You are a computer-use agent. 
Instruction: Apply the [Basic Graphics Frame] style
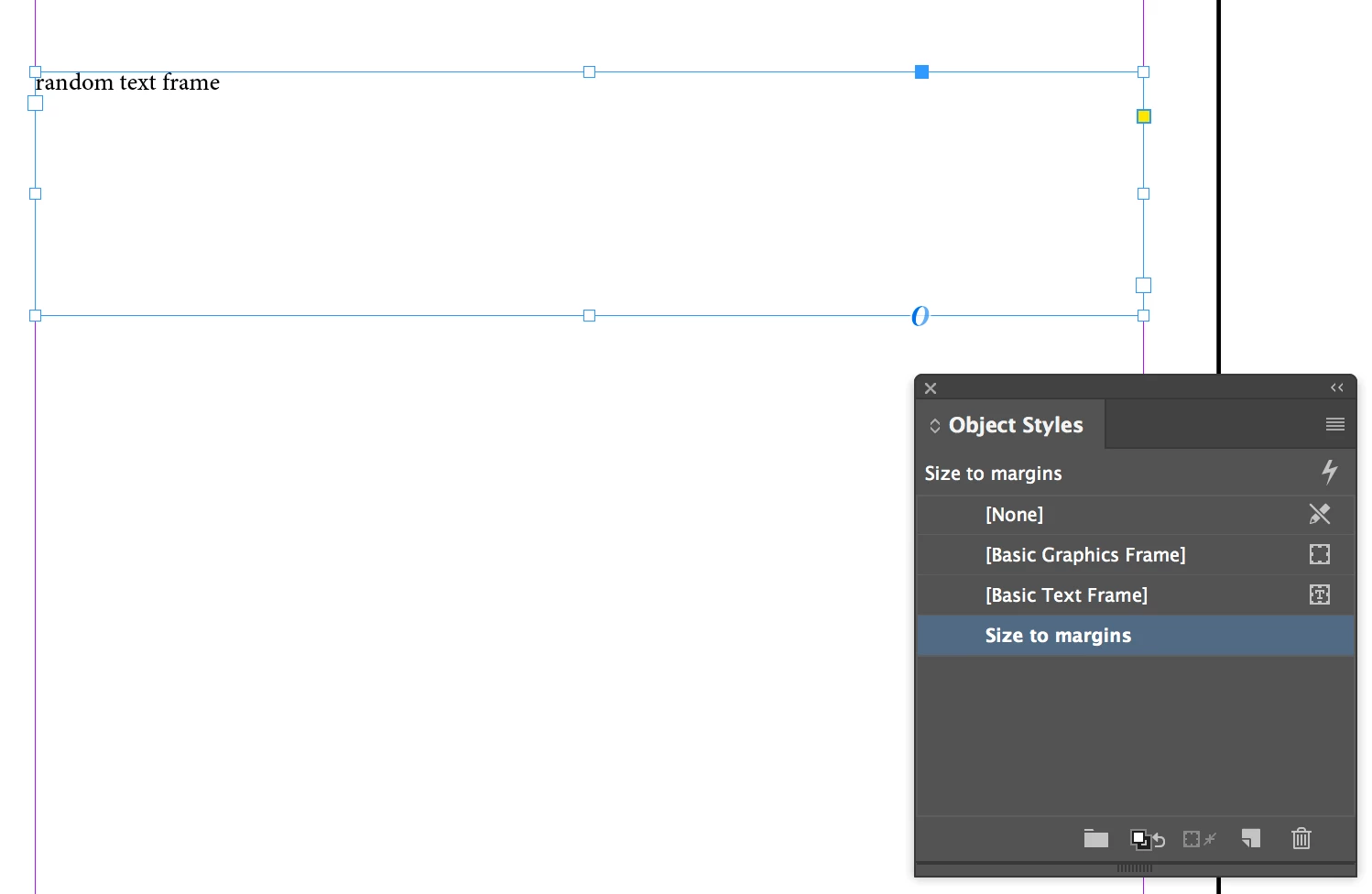click(x=1136, y=555)
